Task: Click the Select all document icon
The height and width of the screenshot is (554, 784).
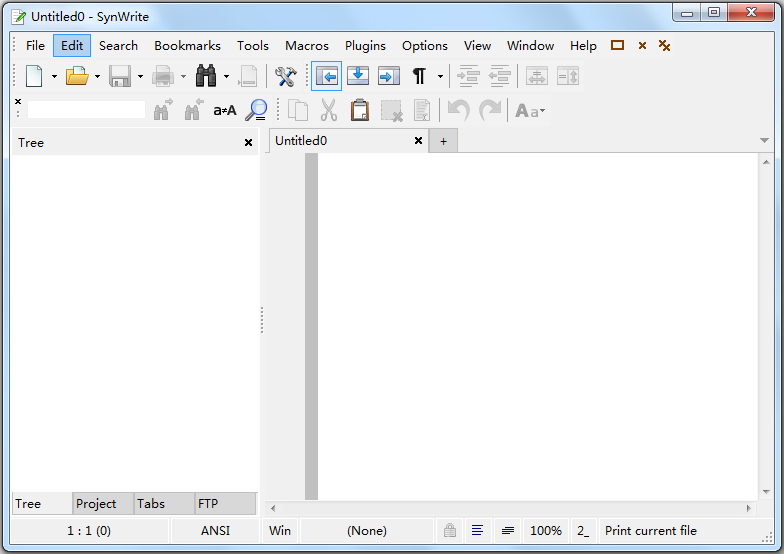Action: [422, 110]
